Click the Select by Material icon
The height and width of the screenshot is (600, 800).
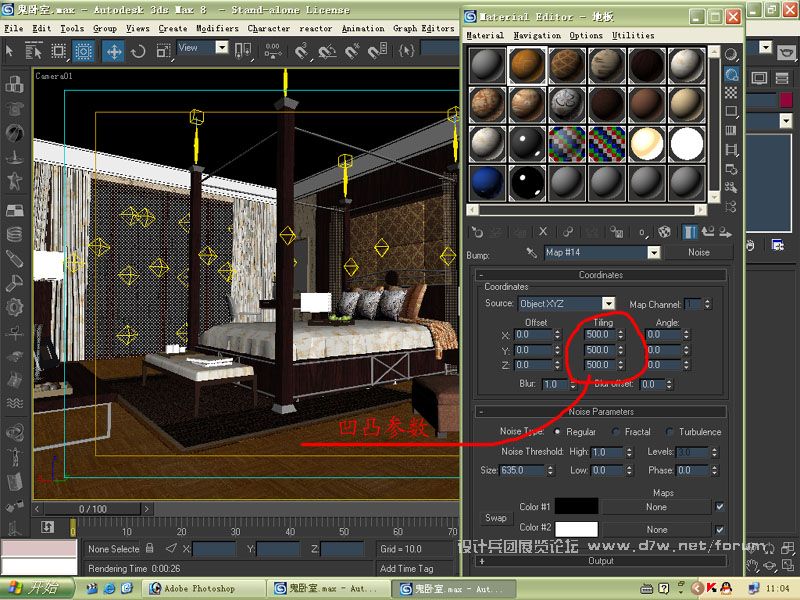coord(731,187)
